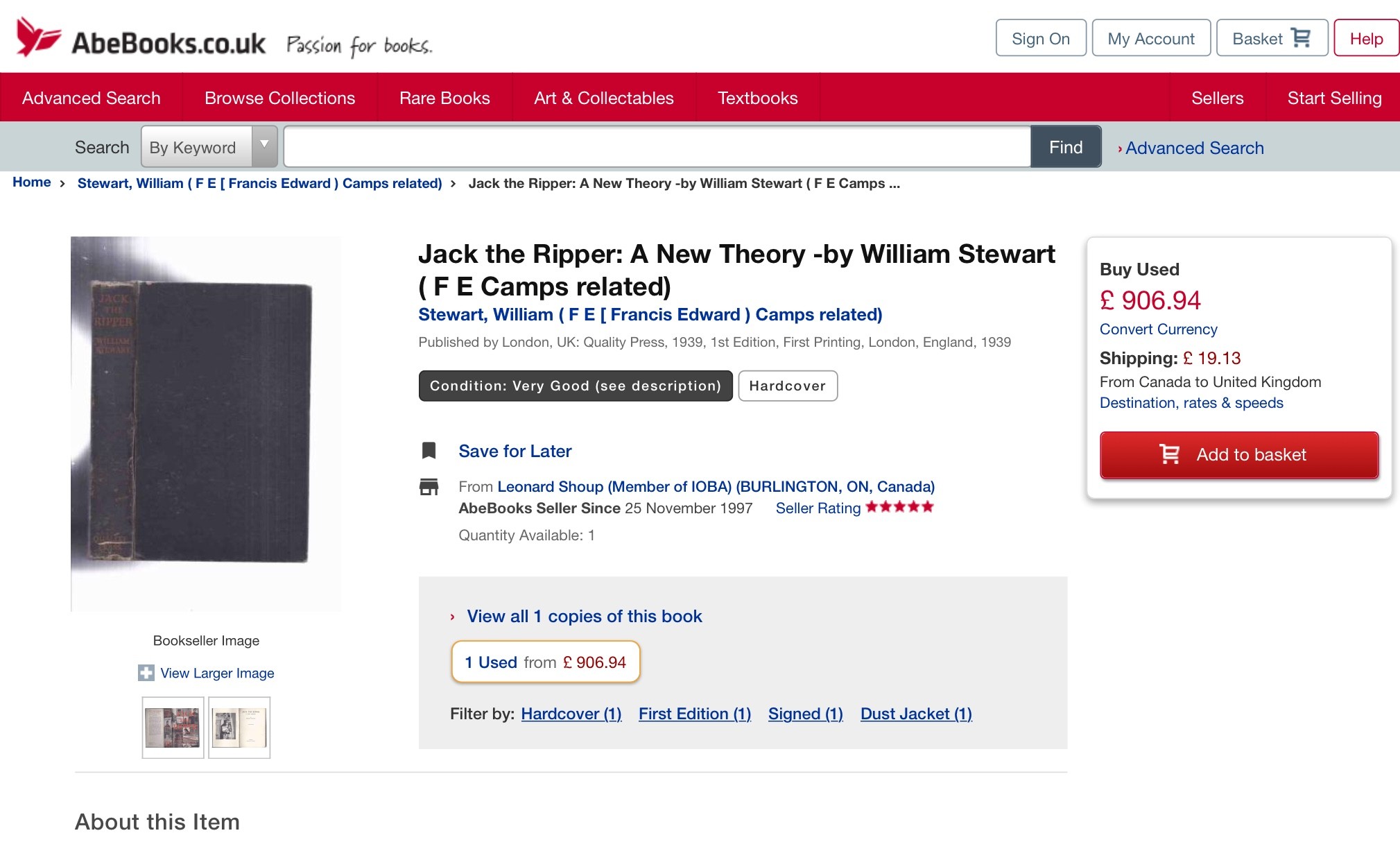Filter copies by Dust Jacket
Viewport: 1400px width, 867px height.
click(x=915, y=714)
